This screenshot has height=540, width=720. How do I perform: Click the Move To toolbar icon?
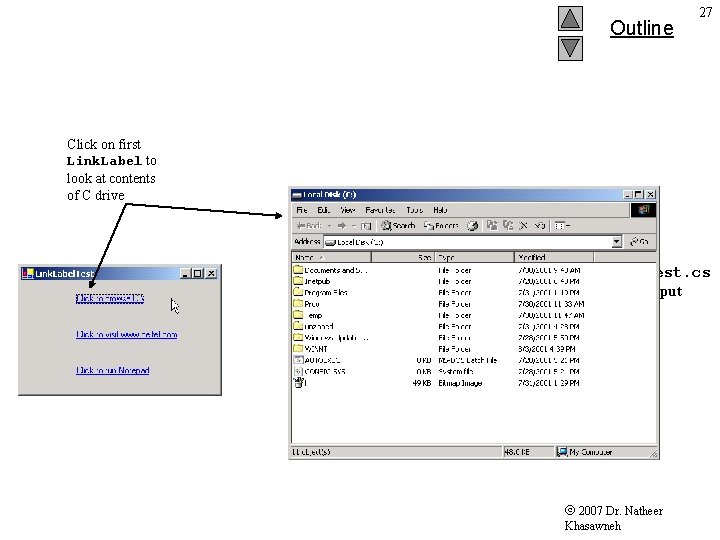tap(492, 225)
